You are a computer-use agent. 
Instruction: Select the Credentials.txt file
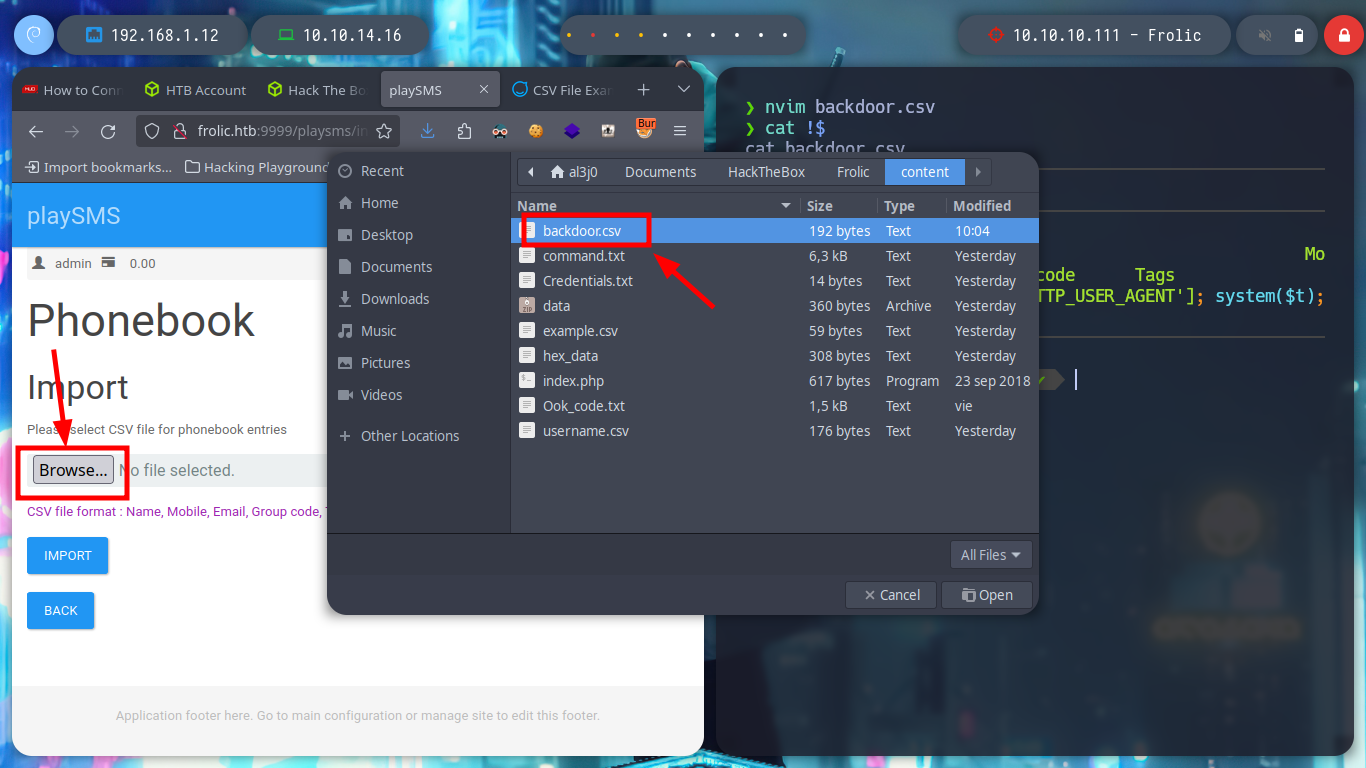(x=775, y=281)
